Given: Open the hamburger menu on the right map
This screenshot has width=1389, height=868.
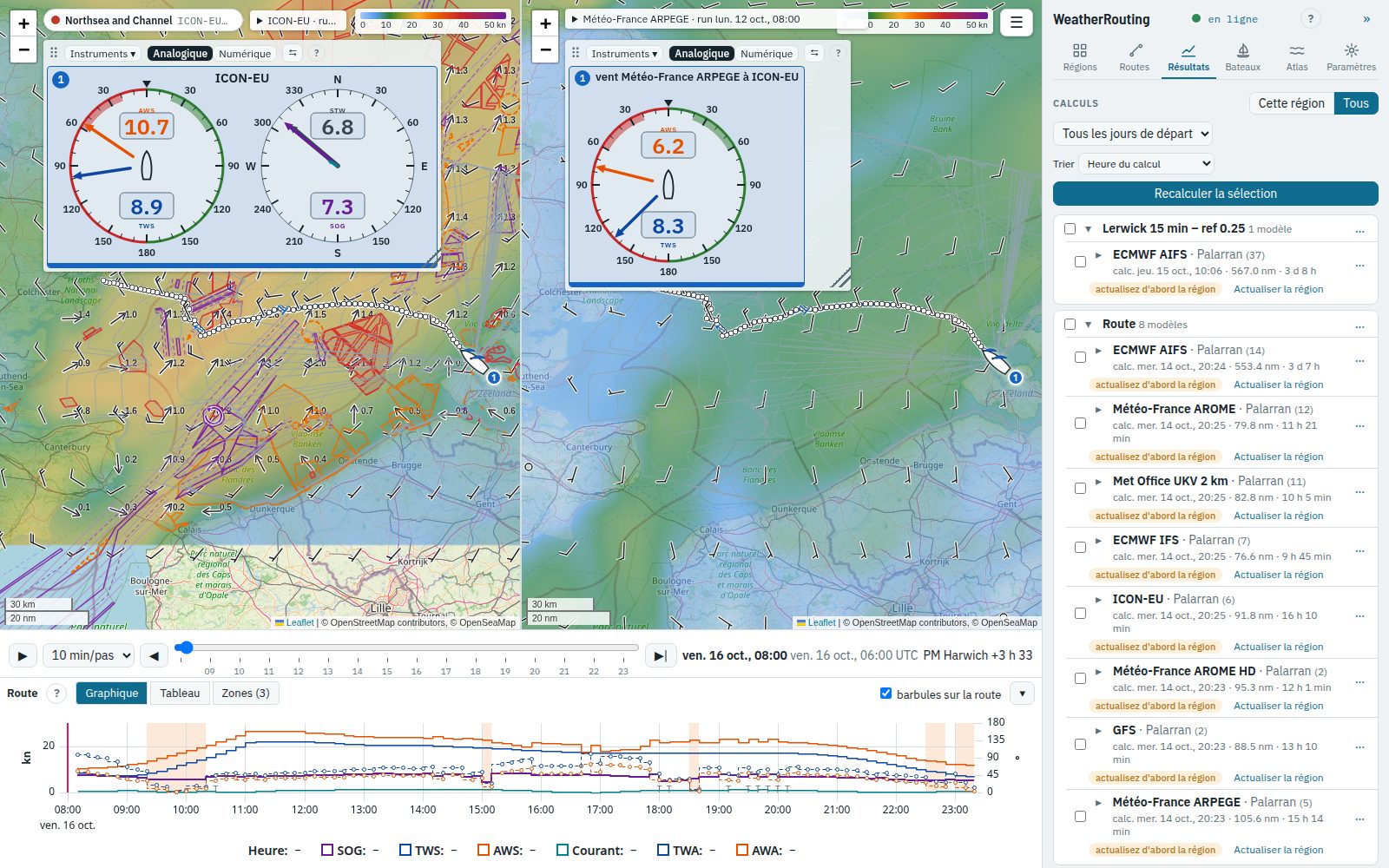Looking at the screenshot, I should pyautogui.click(x=1016, y=23).
